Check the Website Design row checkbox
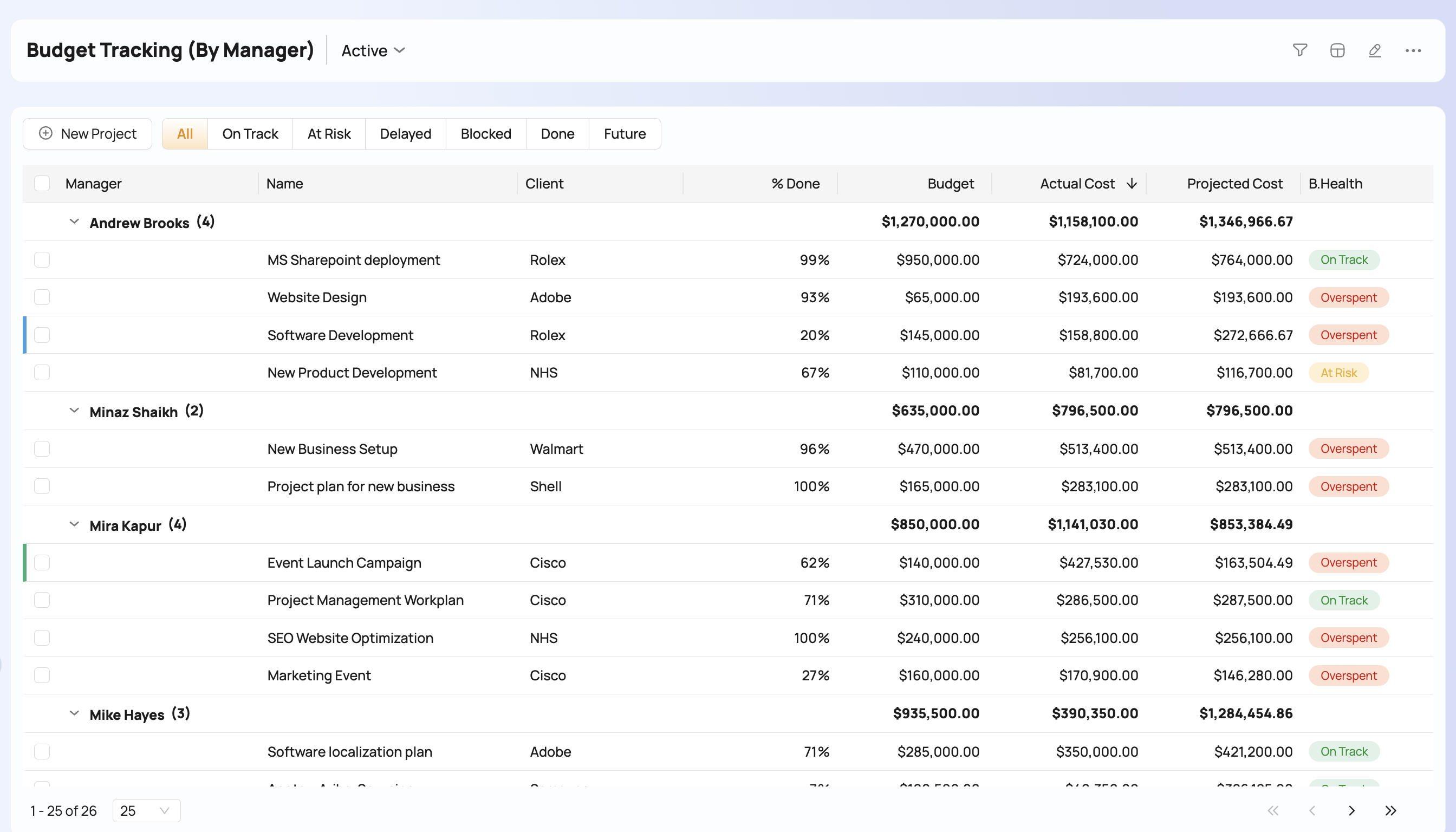Screen dimensions: 1456x832 click(42, 297)
